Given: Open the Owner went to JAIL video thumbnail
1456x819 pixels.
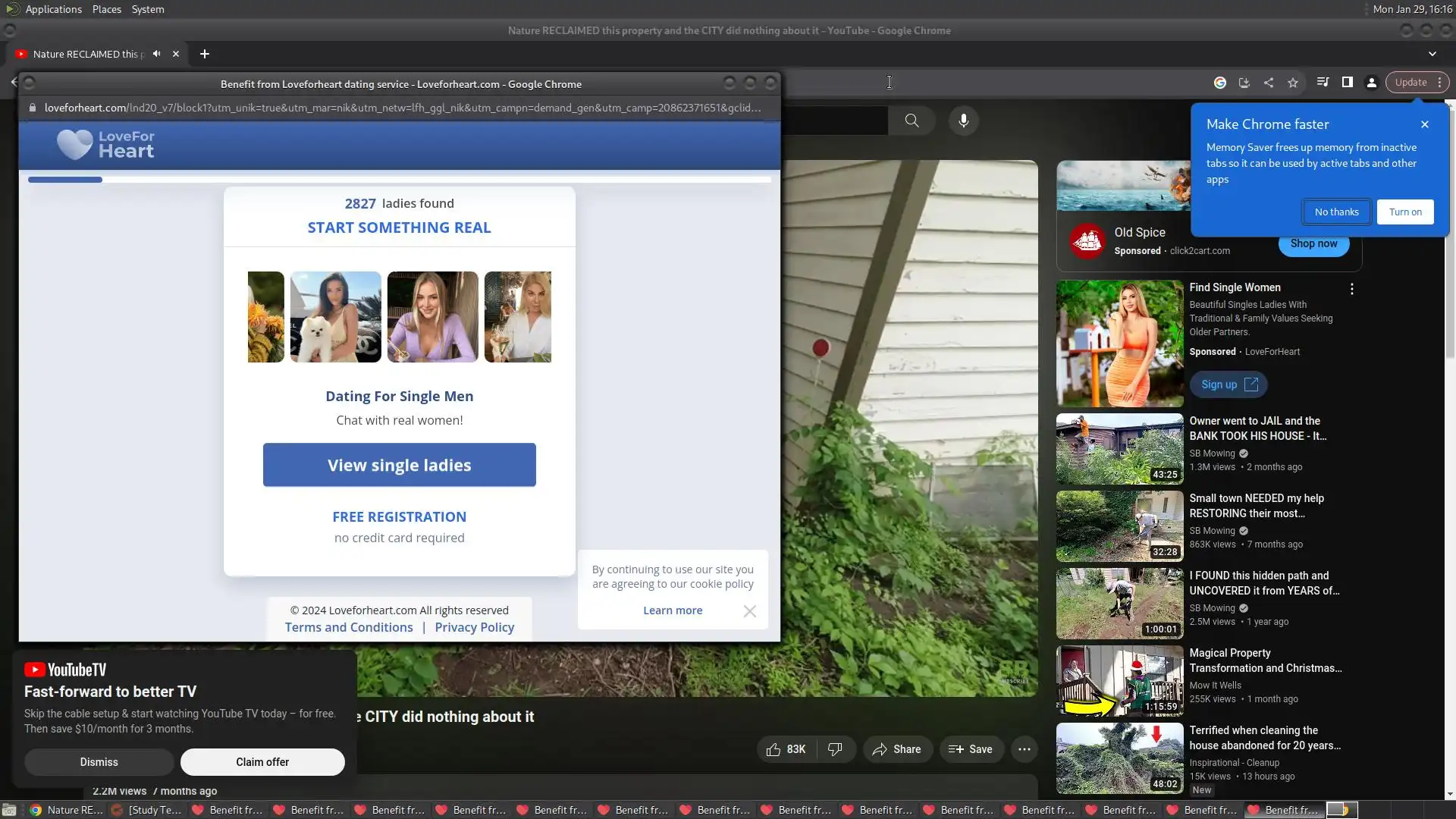Looking at the screenshot, I should [x=1119, y=449].
